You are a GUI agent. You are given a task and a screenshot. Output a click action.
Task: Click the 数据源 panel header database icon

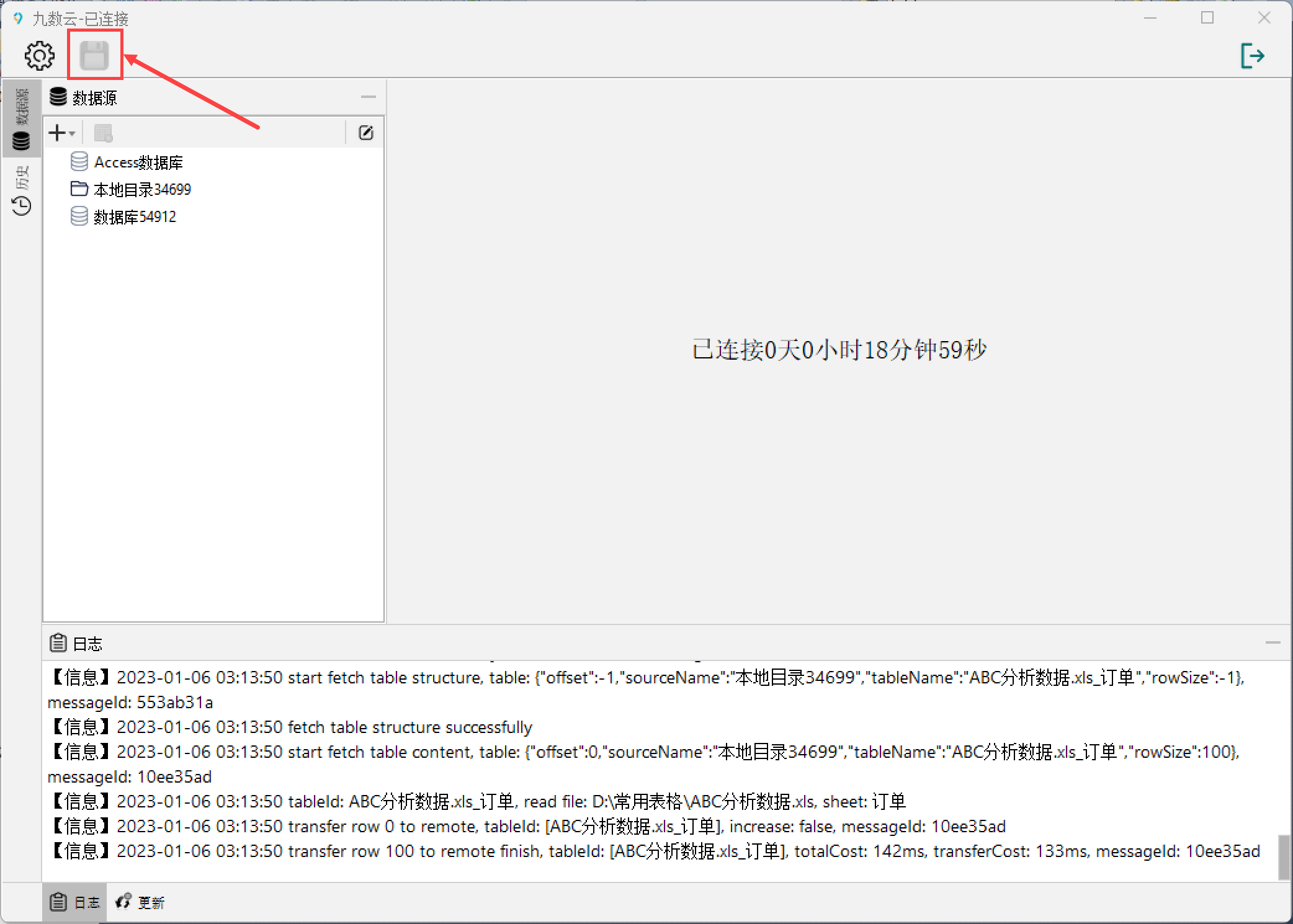click(x=58, y=97)
